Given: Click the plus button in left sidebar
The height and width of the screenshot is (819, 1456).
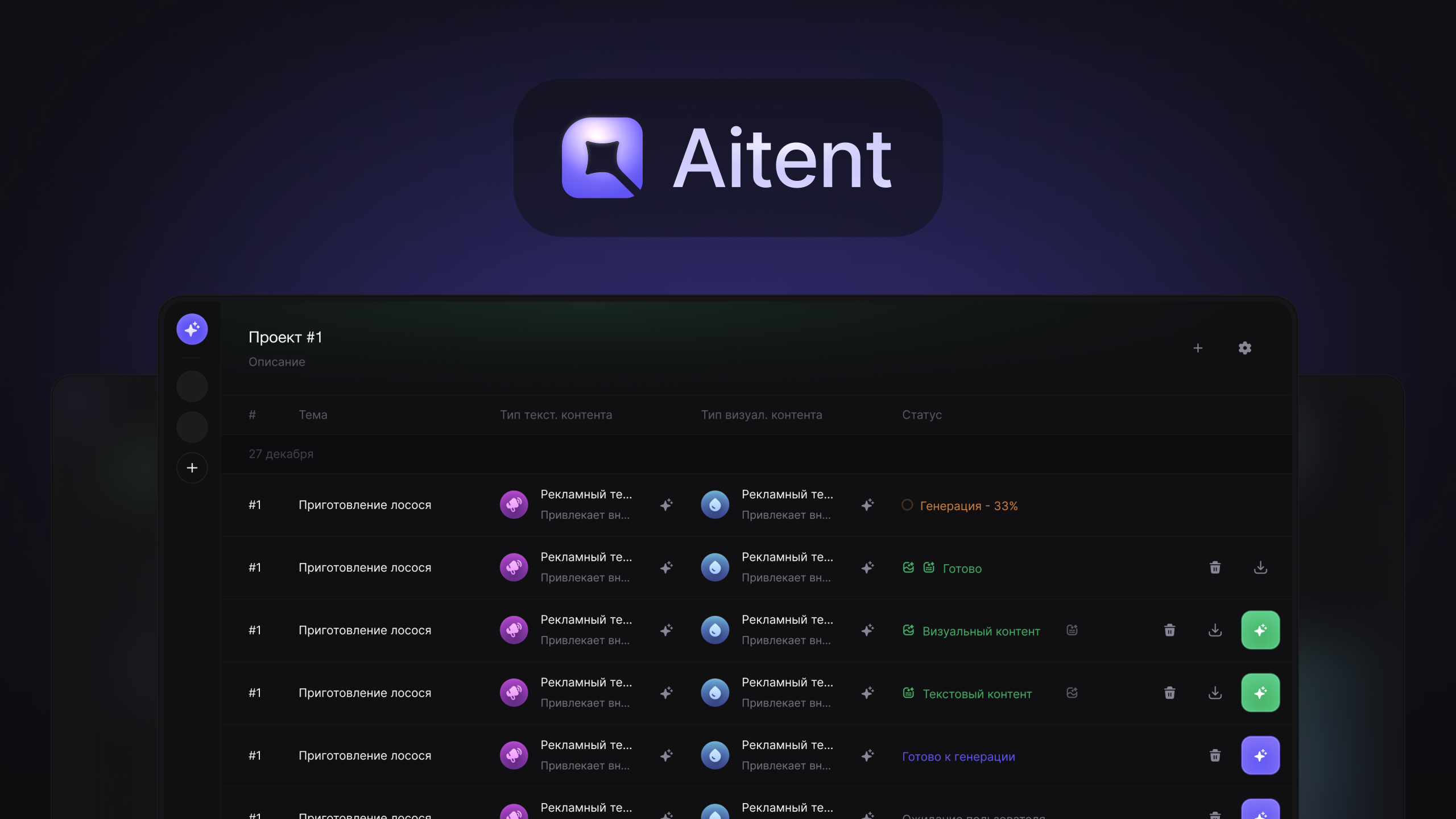Looking at the screenshot, I should click(192, 468).
